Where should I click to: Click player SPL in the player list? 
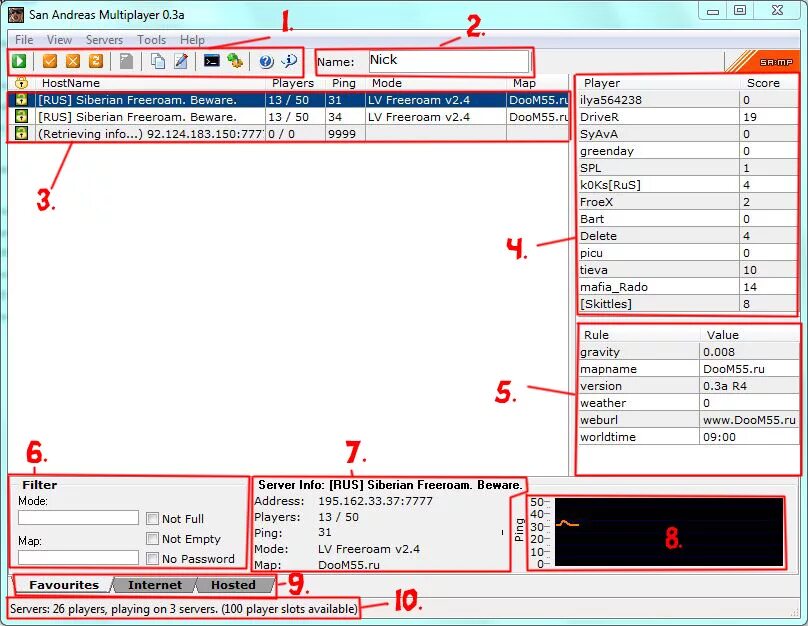pos(688,168)
